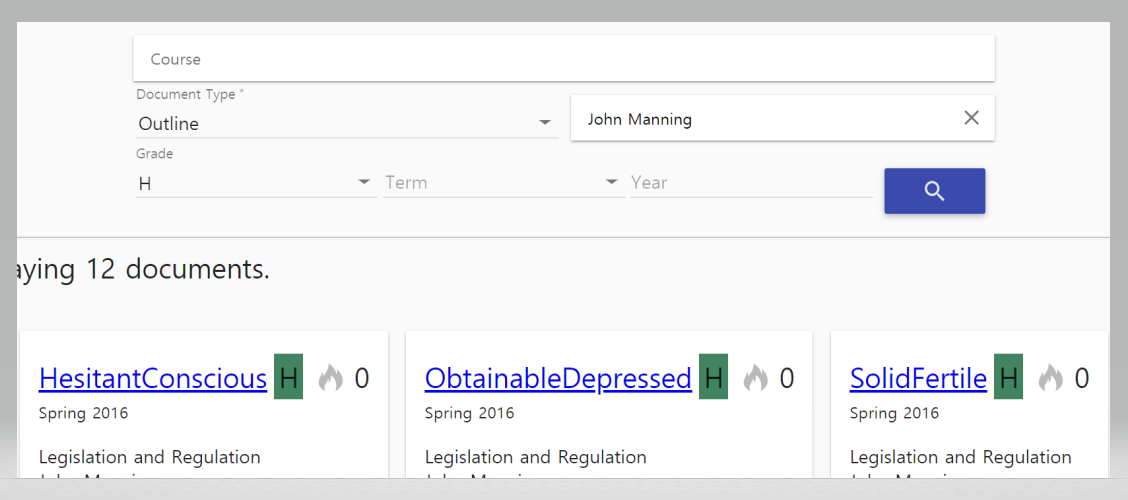Screen dimensions: 1128x500
Task: Click flame icon on ObtainableDepressed card
Action: point(755,378)
